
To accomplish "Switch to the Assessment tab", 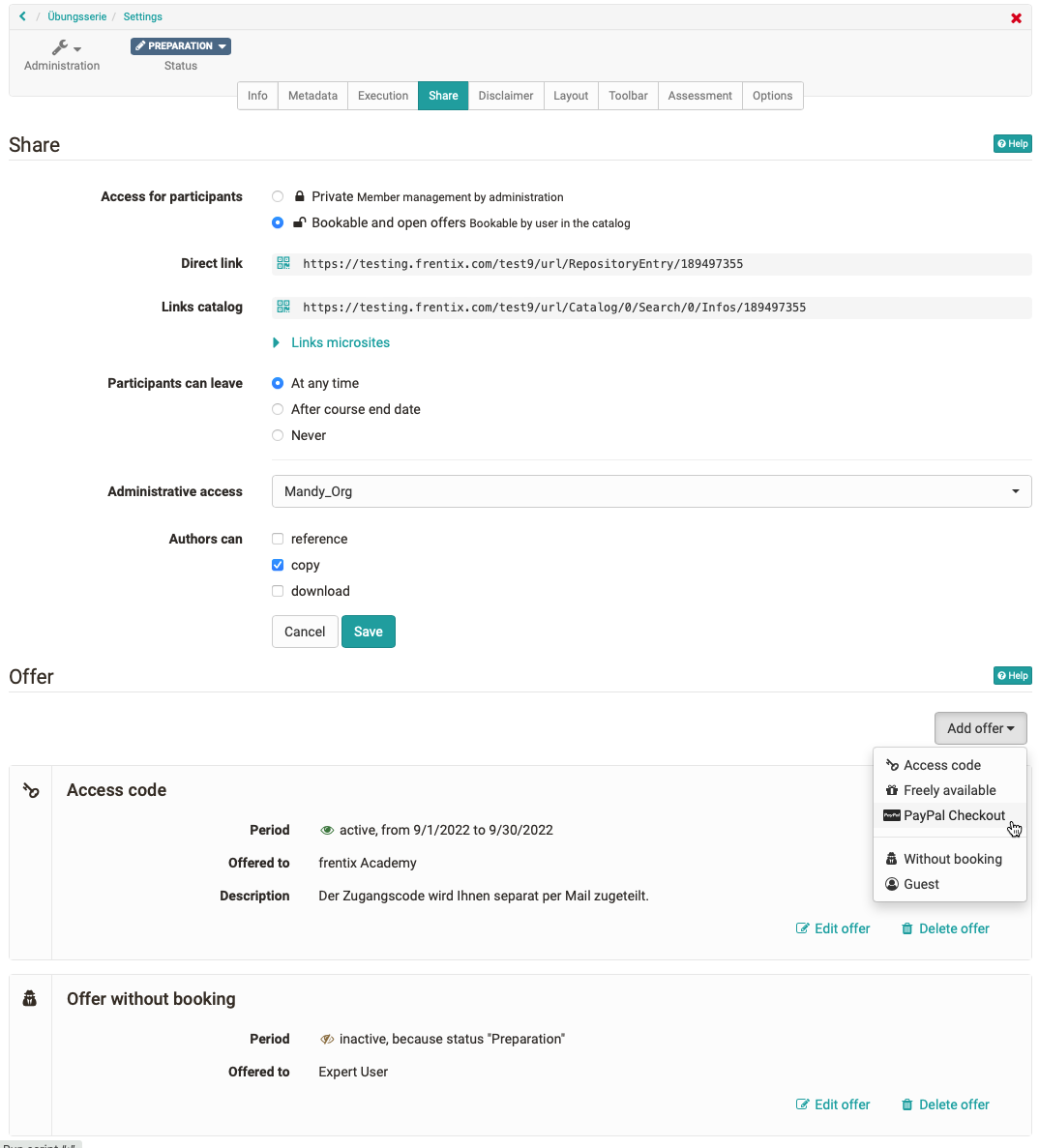I will tap(699, 96).
